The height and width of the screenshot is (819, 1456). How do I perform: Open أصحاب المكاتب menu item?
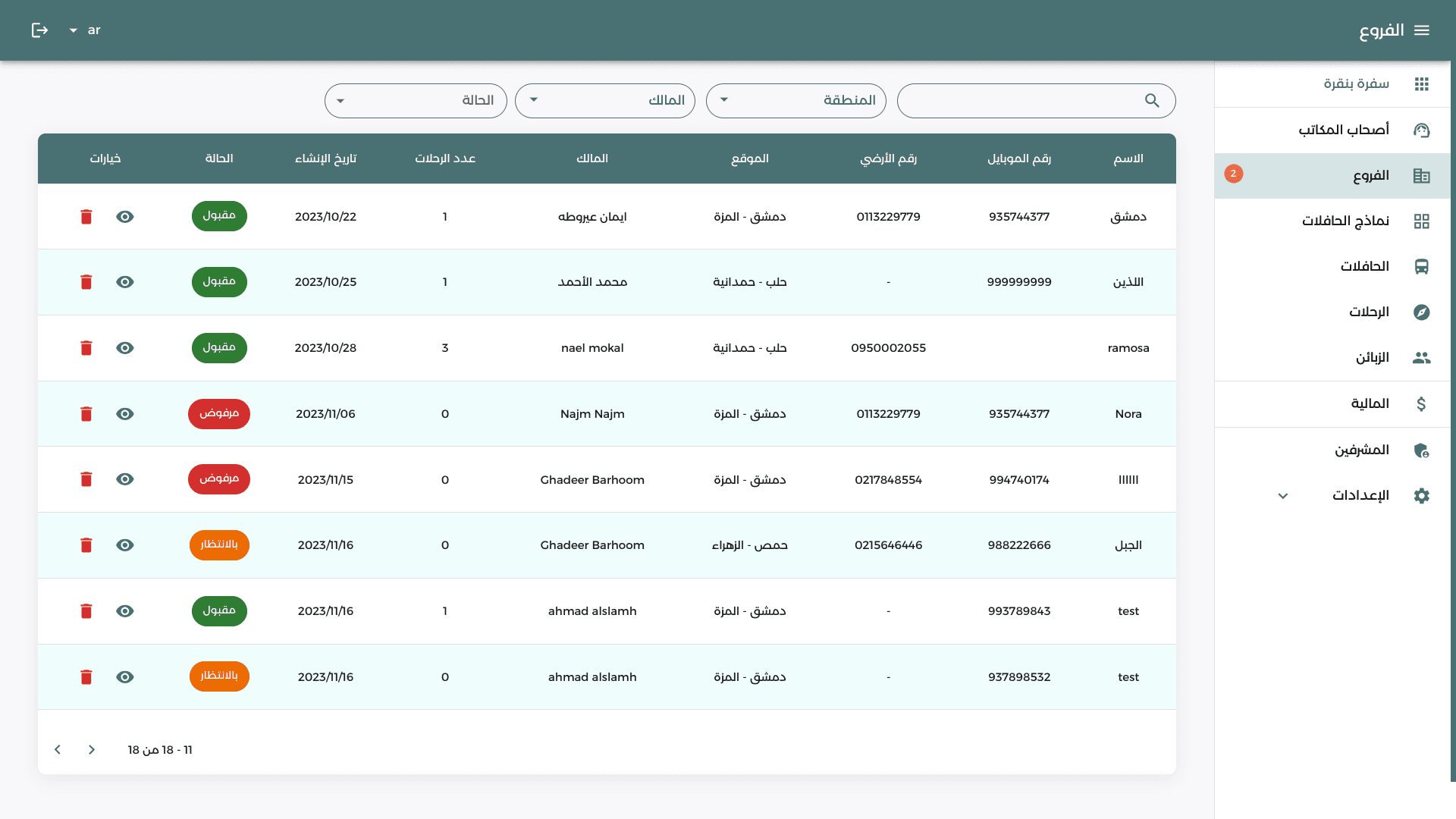tap(1332, 130)
